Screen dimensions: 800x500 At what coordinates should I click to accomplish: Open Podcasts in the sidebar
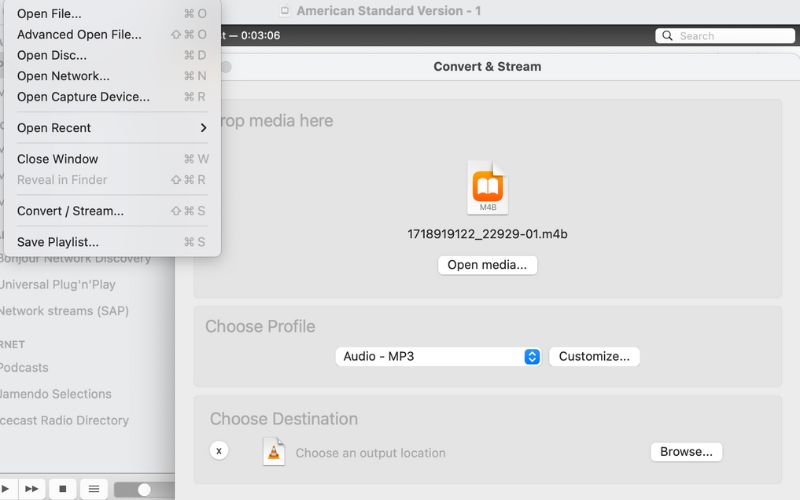coord(24,368)
